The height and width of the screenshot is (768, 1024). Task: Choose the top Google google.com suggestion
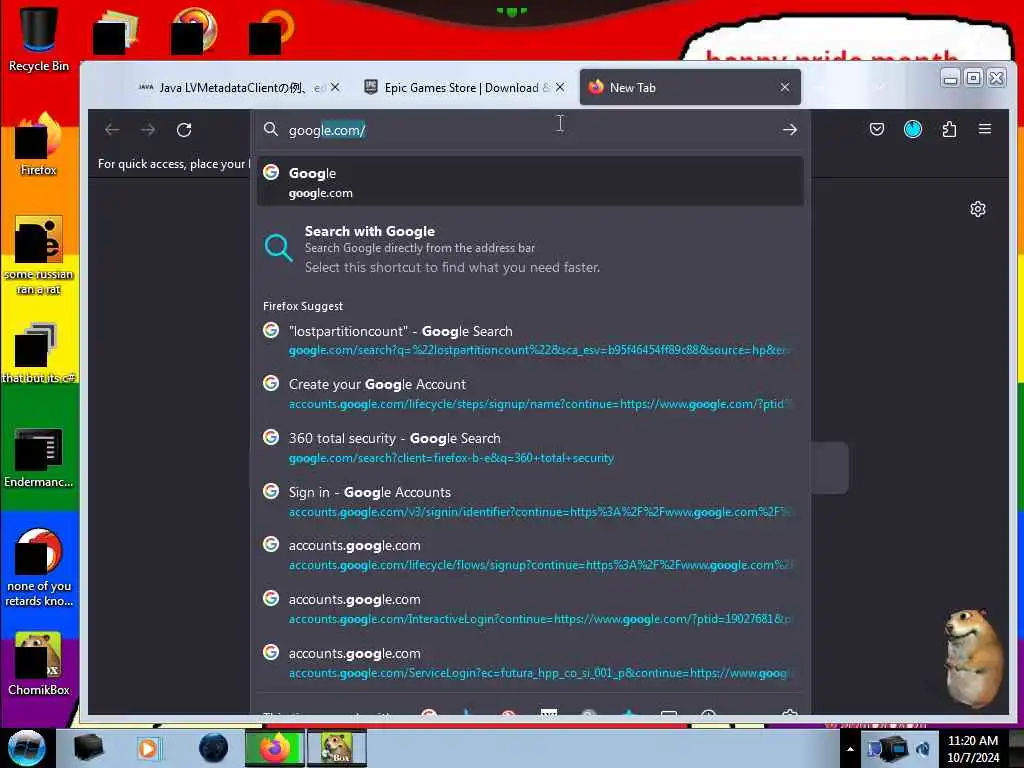pos(530,182)
